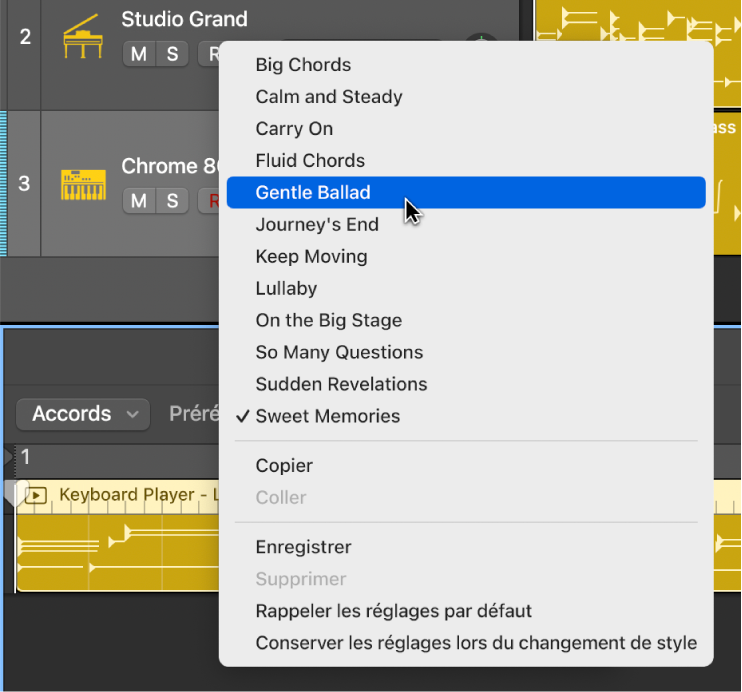Click the play icon on Keyboard Player region

38,495
